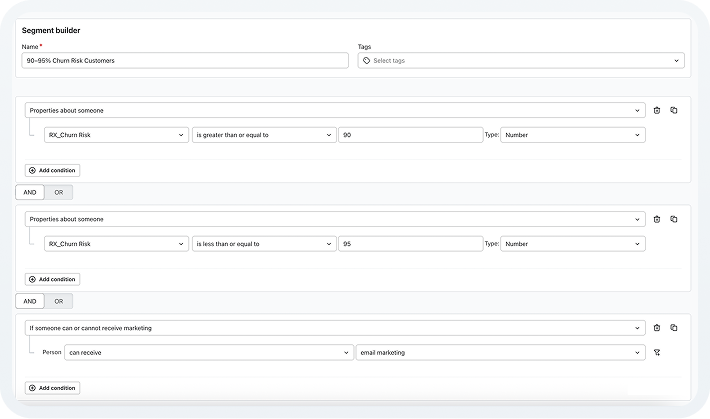710x419 pixels.
Task: Open the 'email marketing' channel dropdown
Action: click(500, 352)
